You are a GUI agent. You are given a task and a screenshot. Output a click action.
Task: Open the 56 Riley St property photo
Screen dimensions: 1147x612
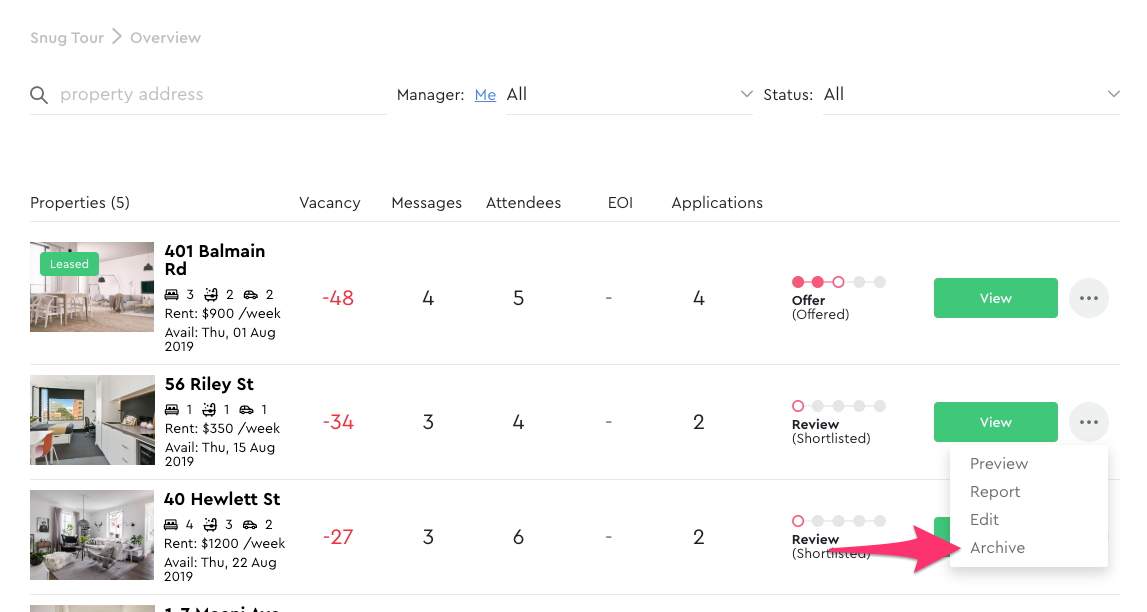coord(92,420)
